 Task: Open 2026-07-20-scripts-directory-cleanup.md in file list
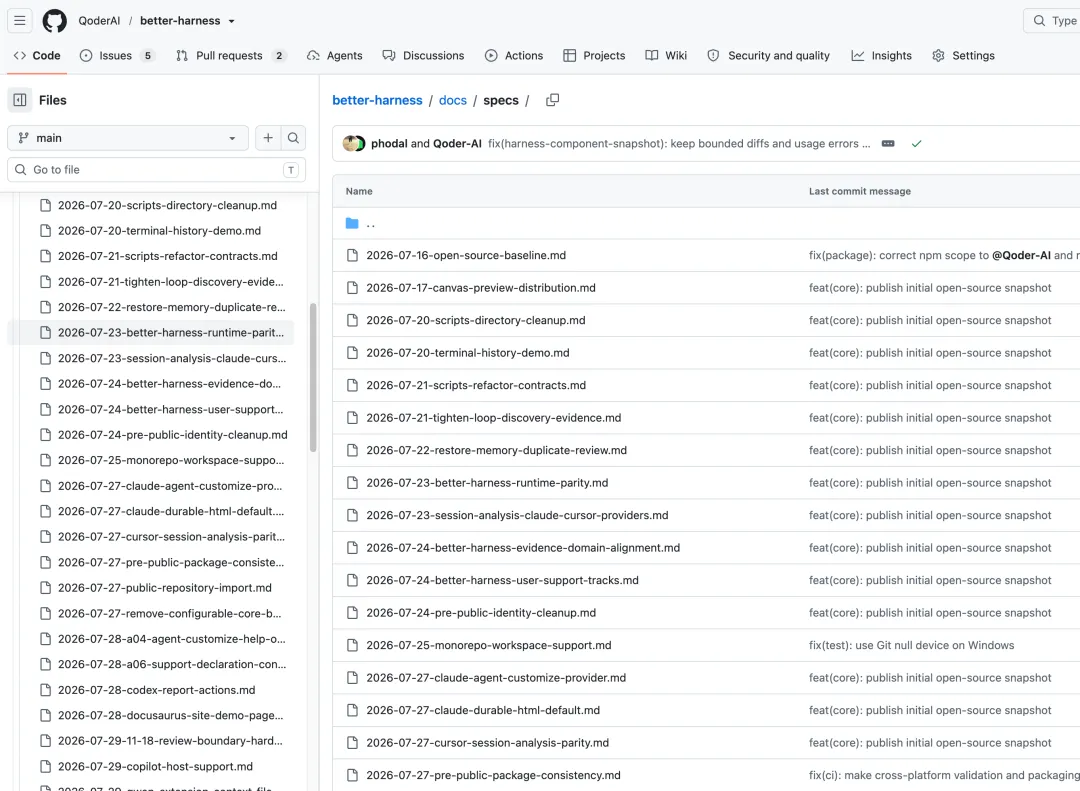(476, 320)
